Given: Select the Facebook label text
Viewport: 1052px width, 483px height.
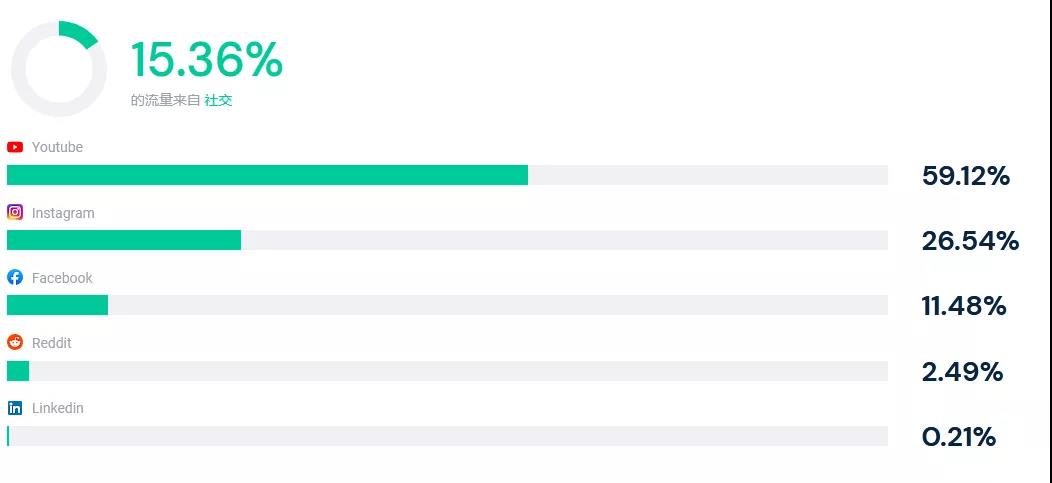Looking at the screenshot, I should 62,278.
